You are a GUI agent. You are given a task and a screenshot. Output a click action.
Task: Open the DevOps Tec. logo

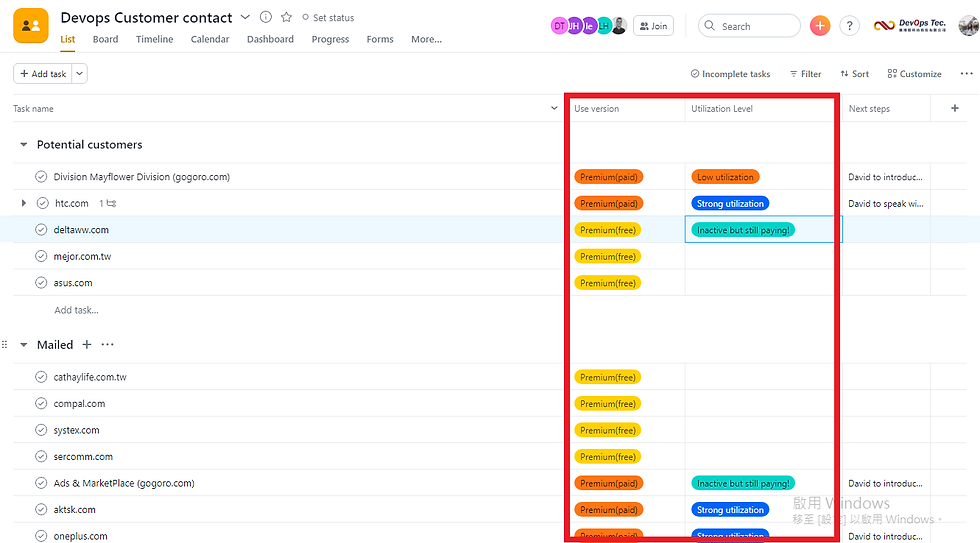coord(909,26)
